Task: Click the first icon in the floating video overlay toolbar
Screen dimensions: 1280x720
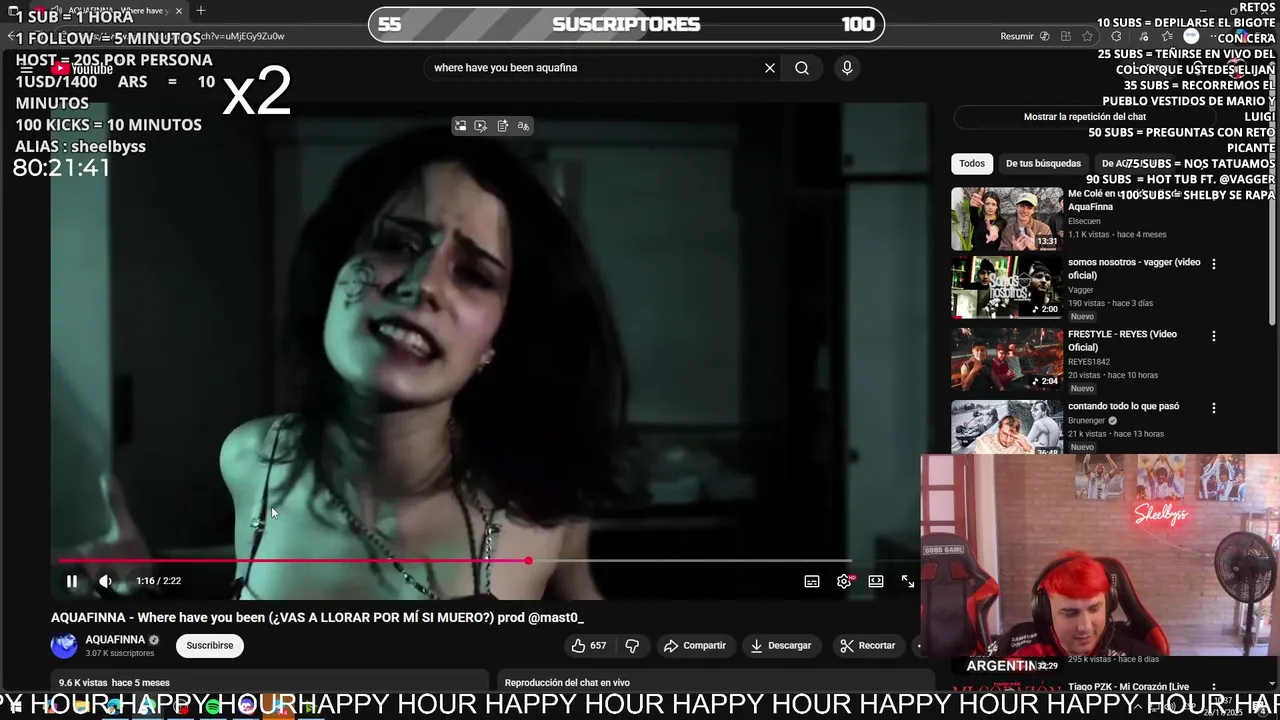Action: pyautogui.click(x=460, y=126)
